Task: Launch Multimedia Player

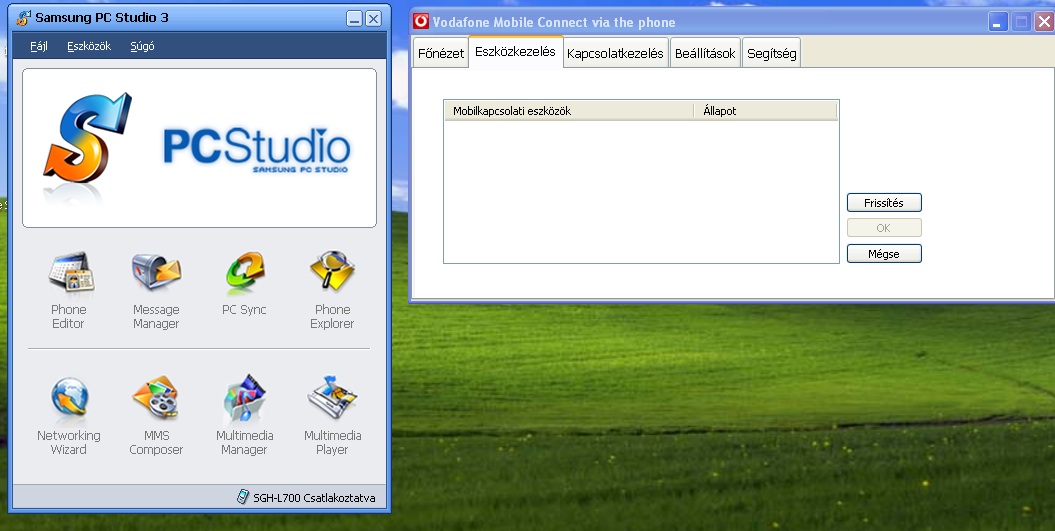Action: (x=332, y=415)
